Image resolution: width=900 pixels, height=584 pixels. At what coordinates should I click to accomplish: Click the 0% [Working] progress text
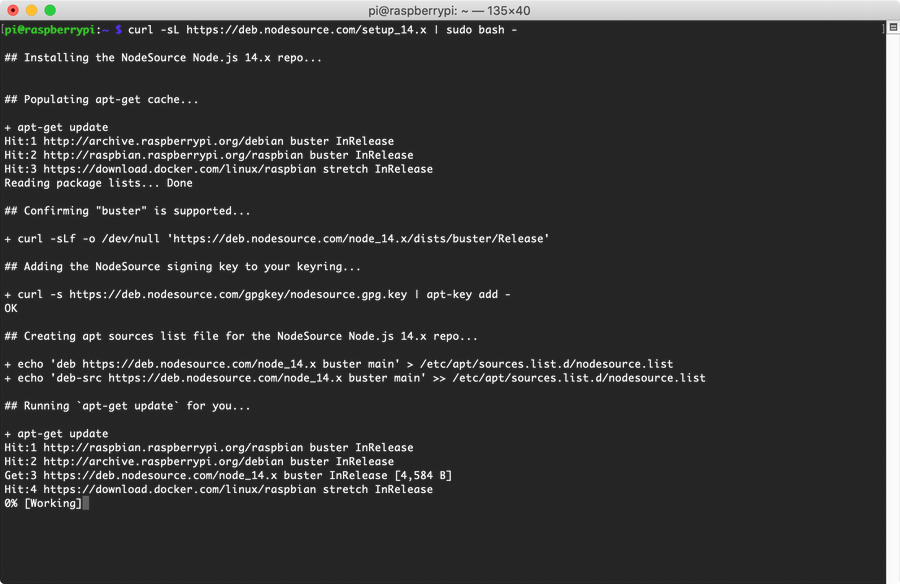click(43, 503)
